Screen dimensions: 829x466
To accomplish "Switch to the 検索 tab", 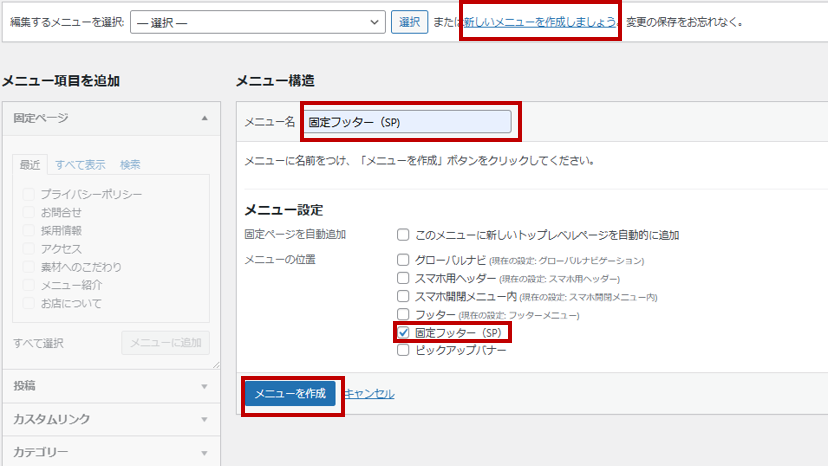I will [130, 165].
